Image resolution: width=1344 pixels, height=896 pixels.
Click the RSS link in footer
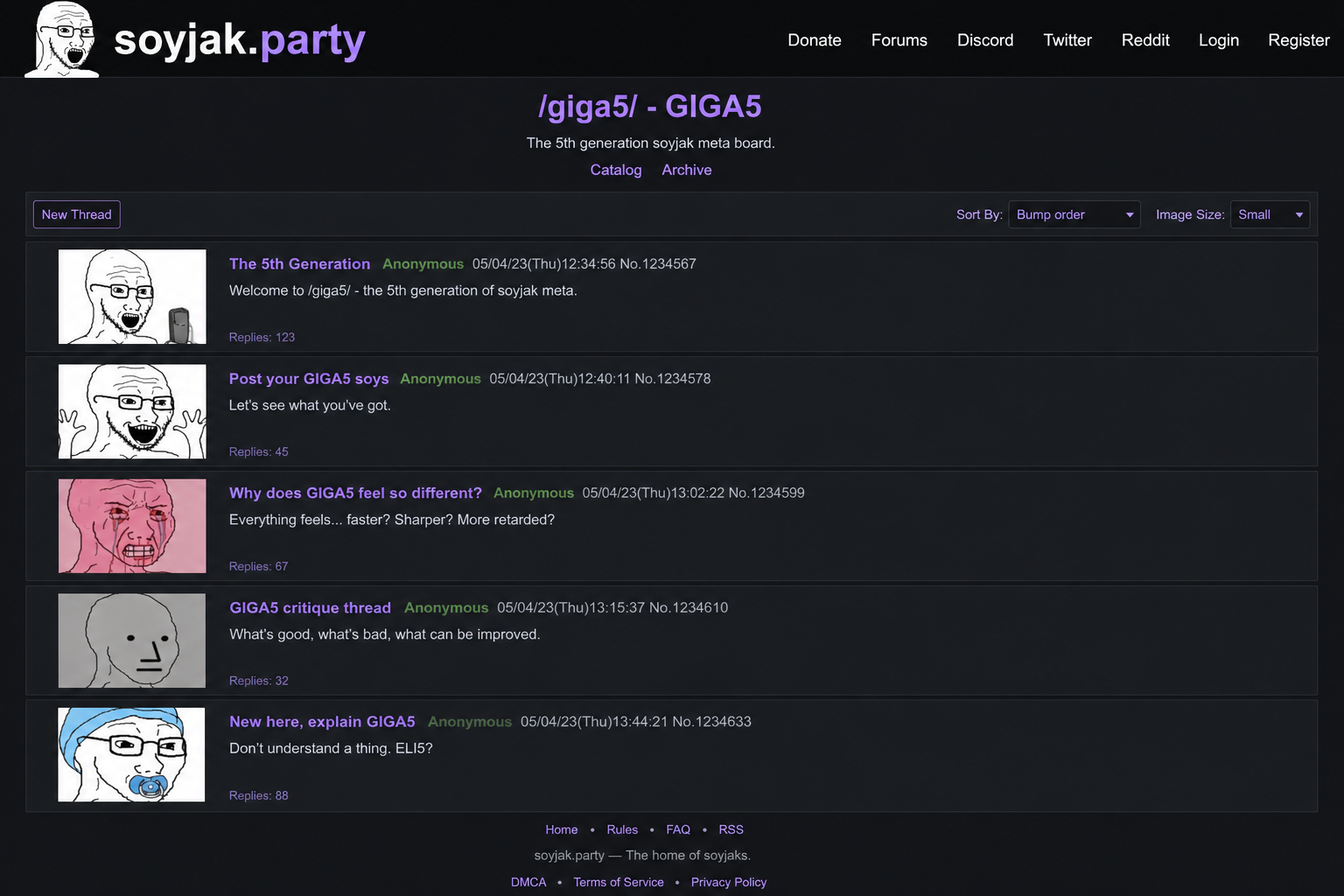(731, 829)
